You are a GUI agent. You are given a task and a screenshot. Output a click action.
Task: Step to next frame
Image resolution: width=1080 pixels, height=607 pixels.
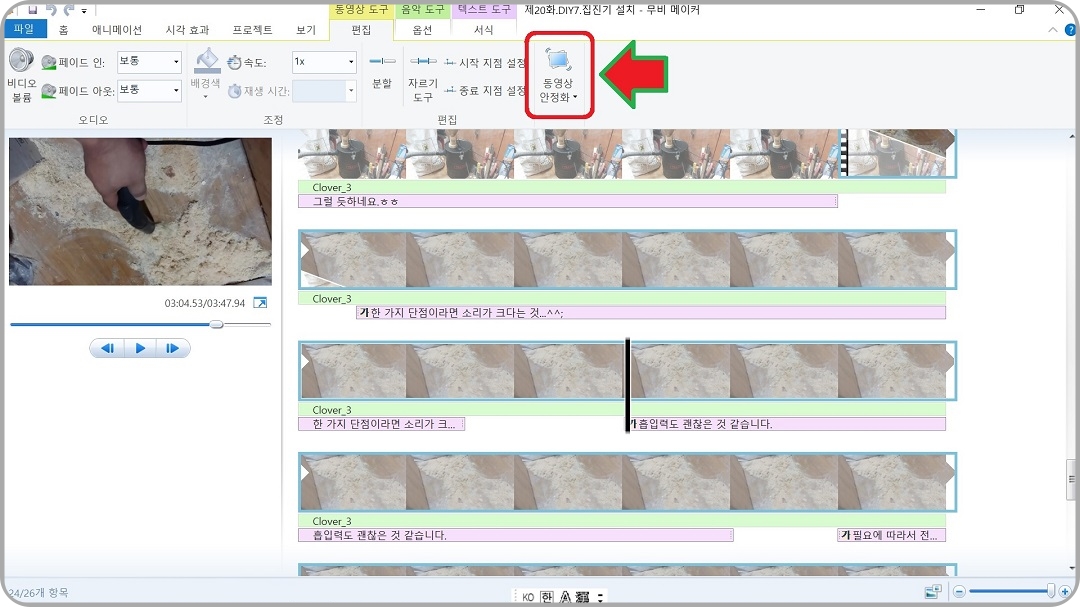173,349
